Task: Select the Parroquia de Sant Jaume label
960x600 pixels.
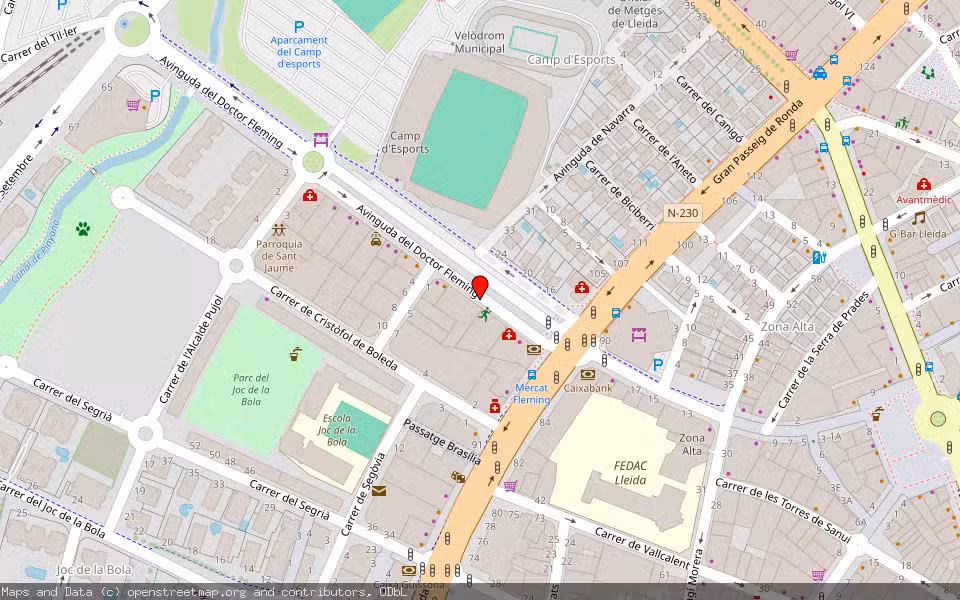Action: 279,256
